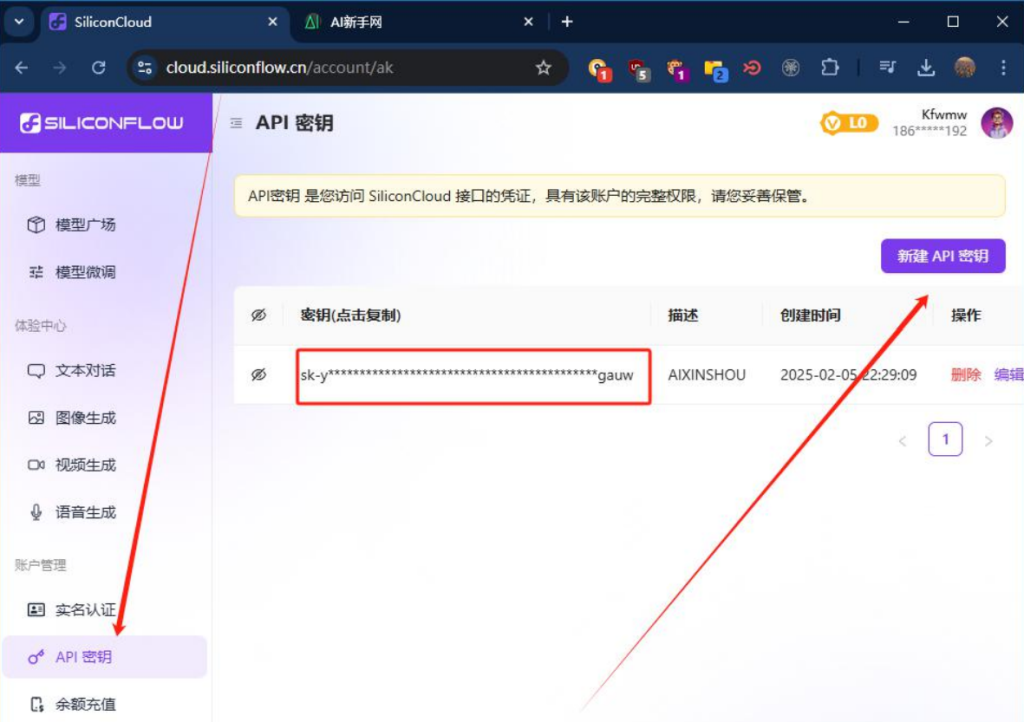Click the L0 membership level badge
This screenshot has width=1024, height=722.
click(x=849, y=123)
